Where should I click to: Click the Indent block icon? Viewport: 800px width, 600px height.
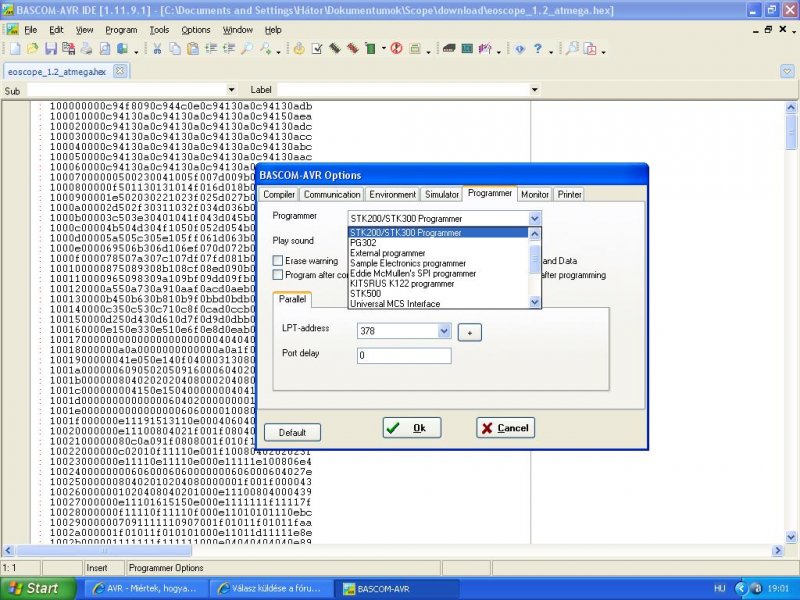tap(211, 49)
